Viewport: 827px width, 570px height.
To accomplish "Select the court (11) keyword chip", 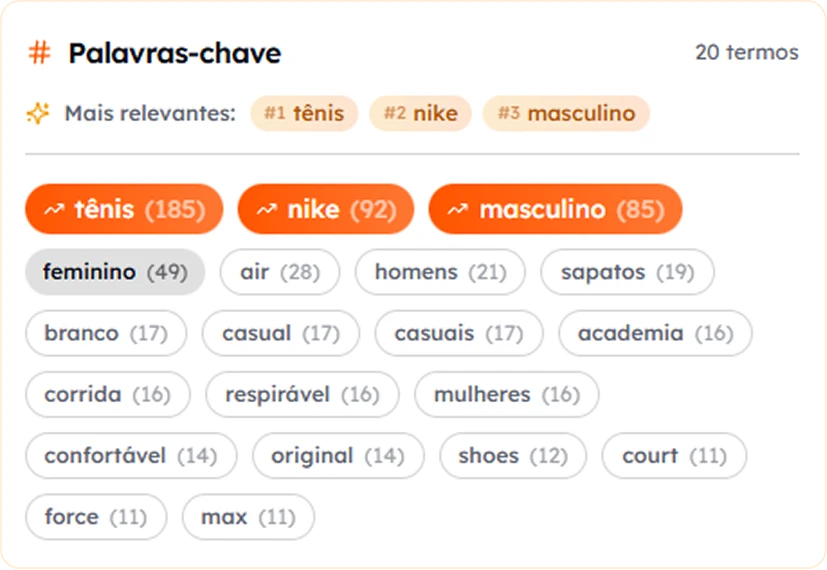I will [x=674, y=456].
